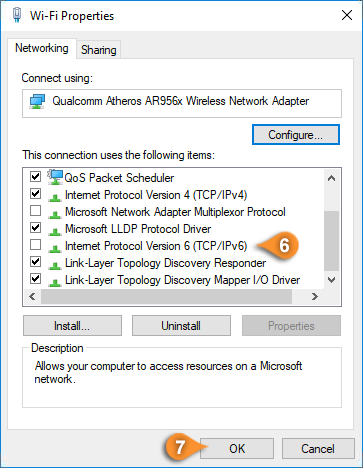Click the Uninstall button
363x468 pixels.
tap(181, 326)
